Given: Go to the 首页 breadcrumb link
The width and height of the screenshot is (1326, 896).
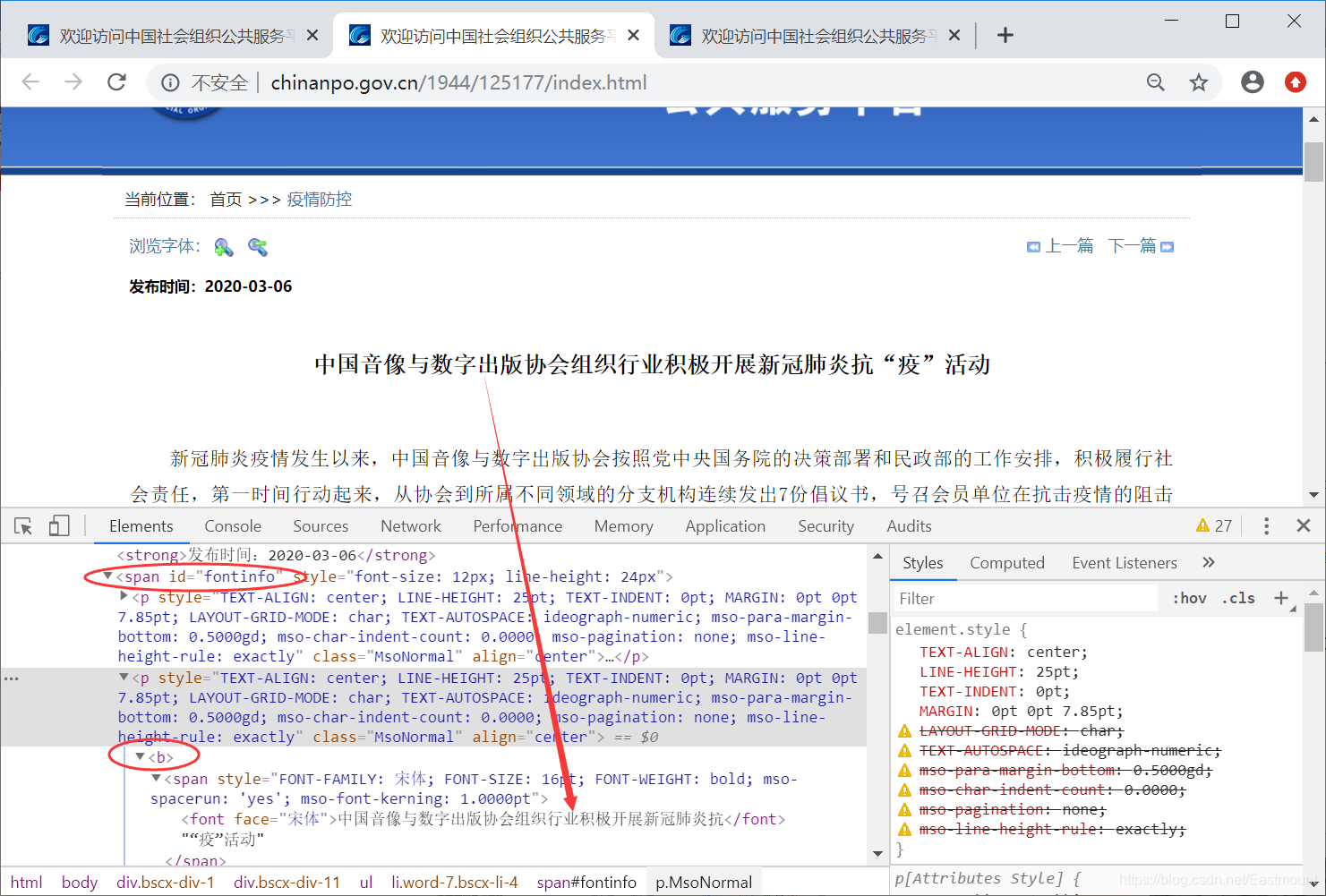Looking at the screenshot, I should [x=226, y=200].
